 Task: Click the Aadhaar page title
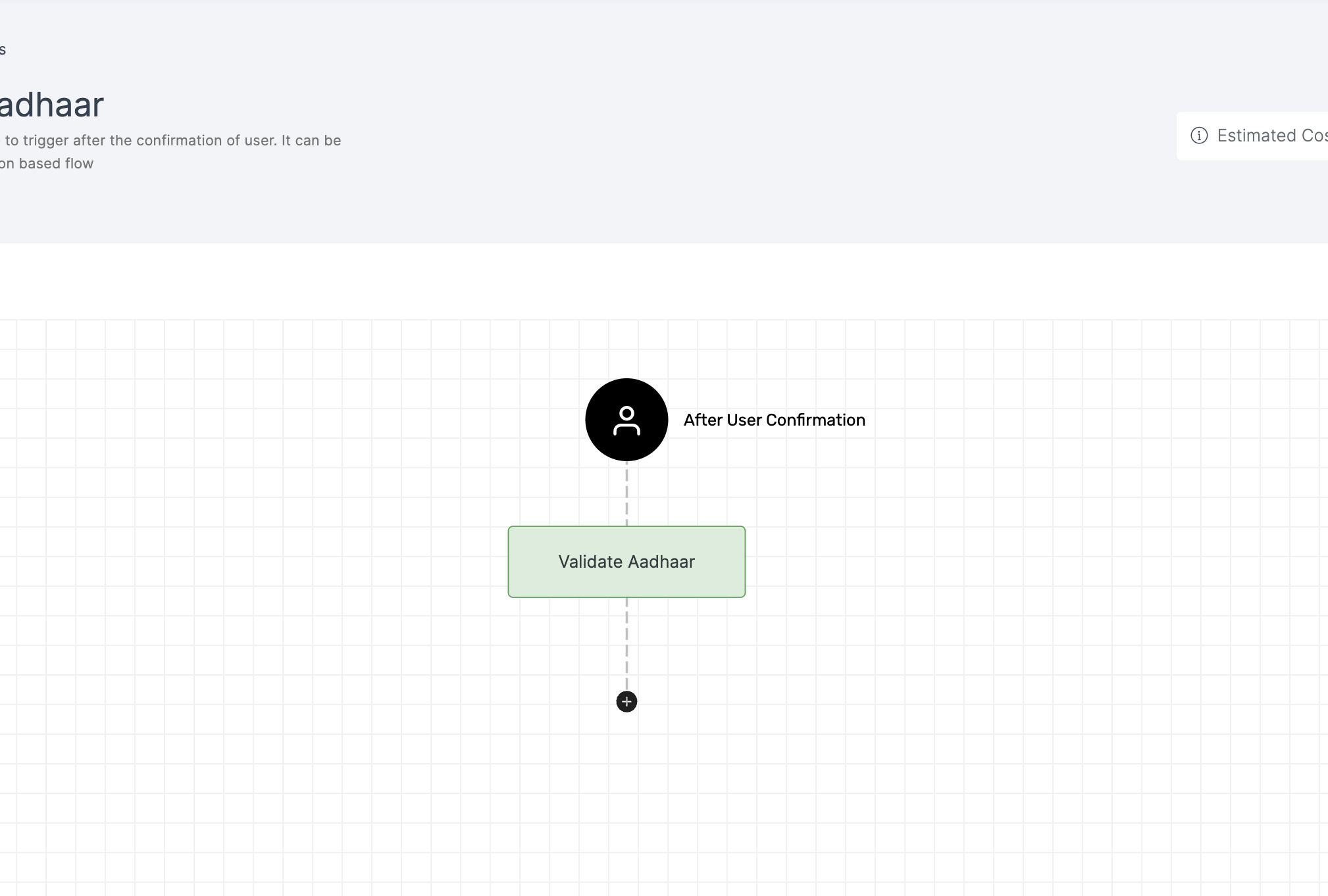point(51,105)
